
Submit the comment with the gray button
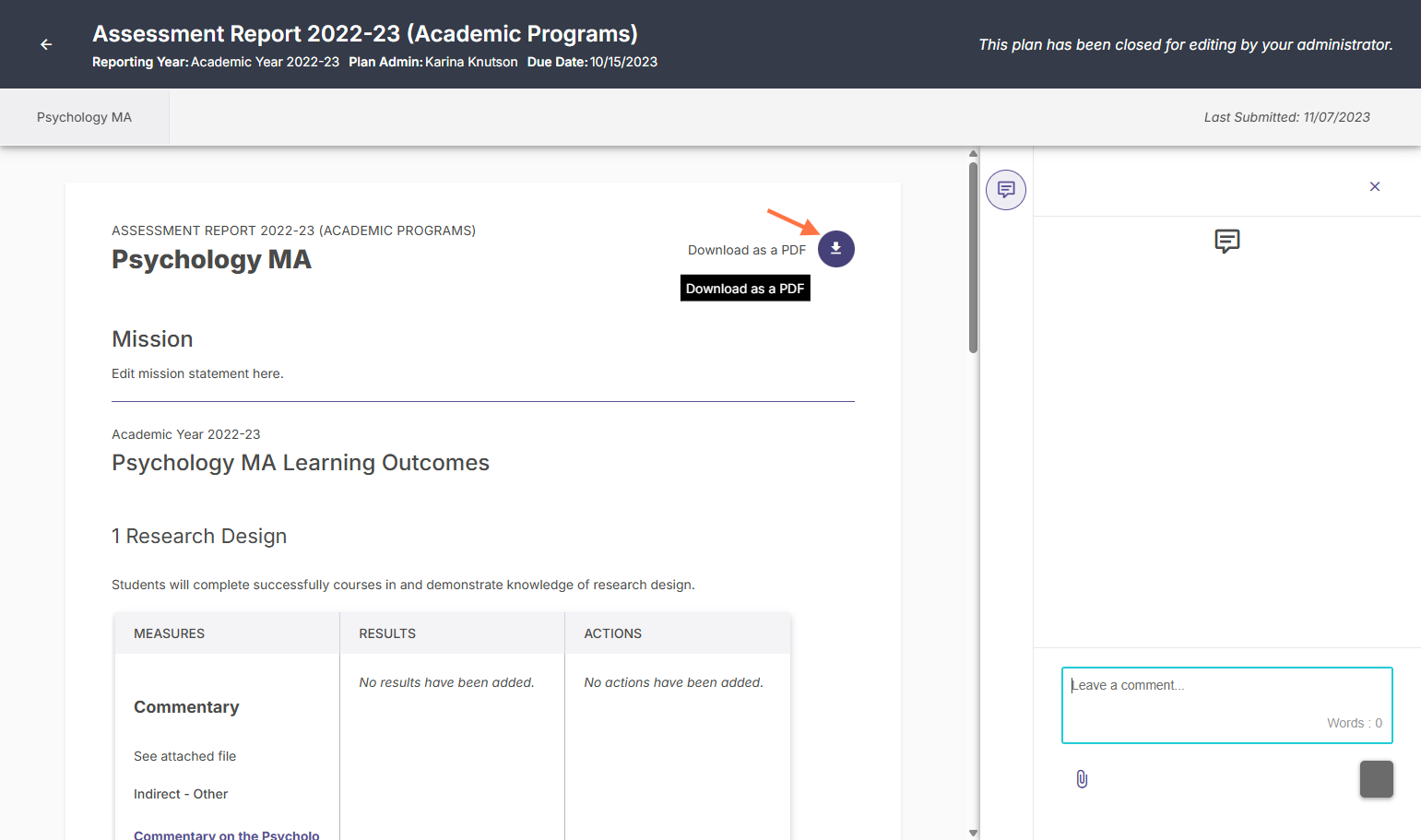pyautogui.click(x=1376, y=779)
